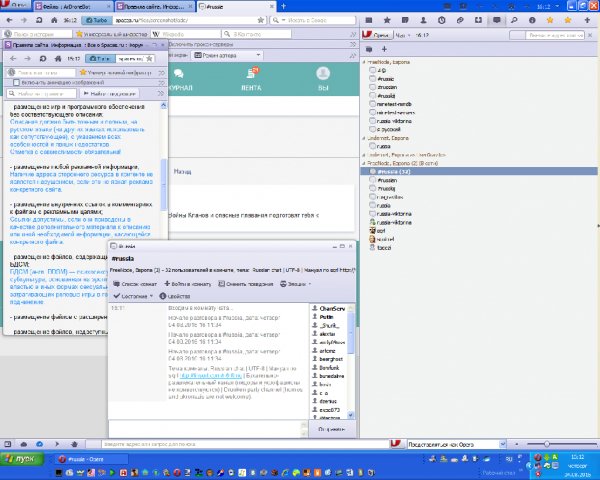
Task: Click the Opera Link cloud icon in status bar
Action: pyautogui.click(x=24, y=444)
